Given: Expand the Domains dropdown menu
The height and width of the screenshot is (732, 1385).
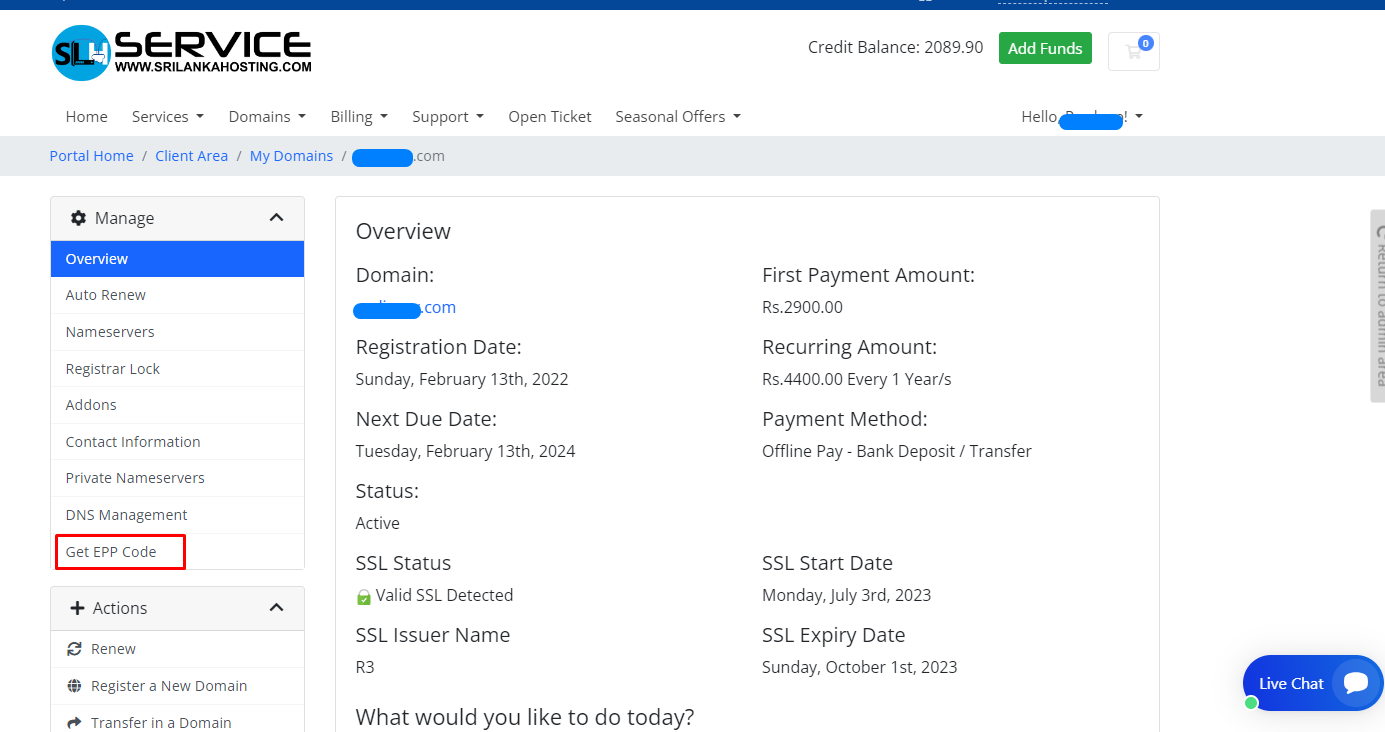Looking at the screenshot, I should tap(267, 117).
